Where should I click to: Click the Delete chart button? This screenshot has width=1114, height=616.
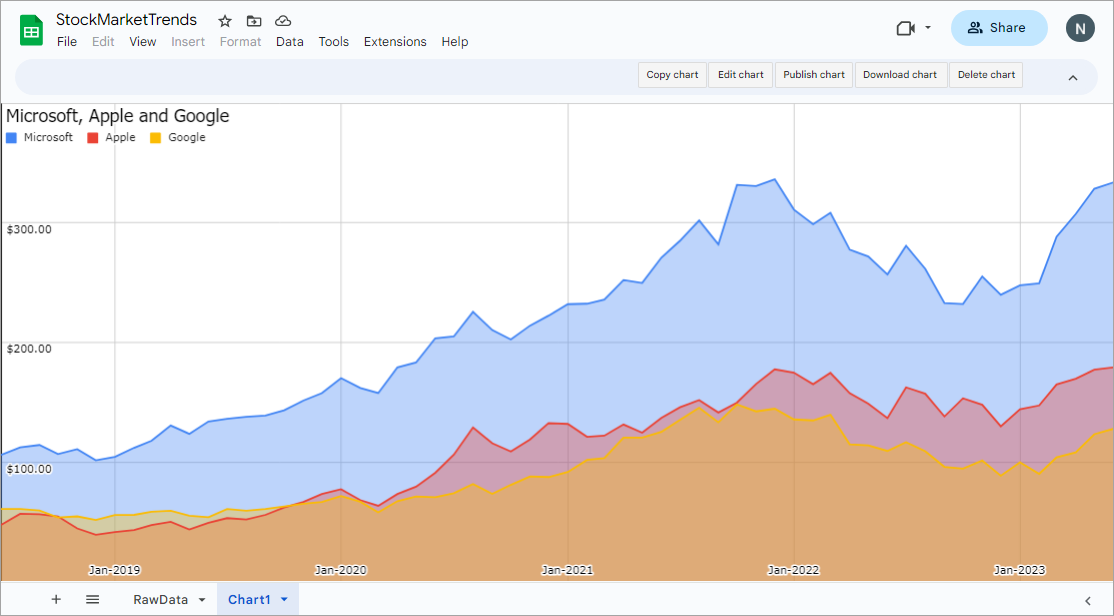986,75
